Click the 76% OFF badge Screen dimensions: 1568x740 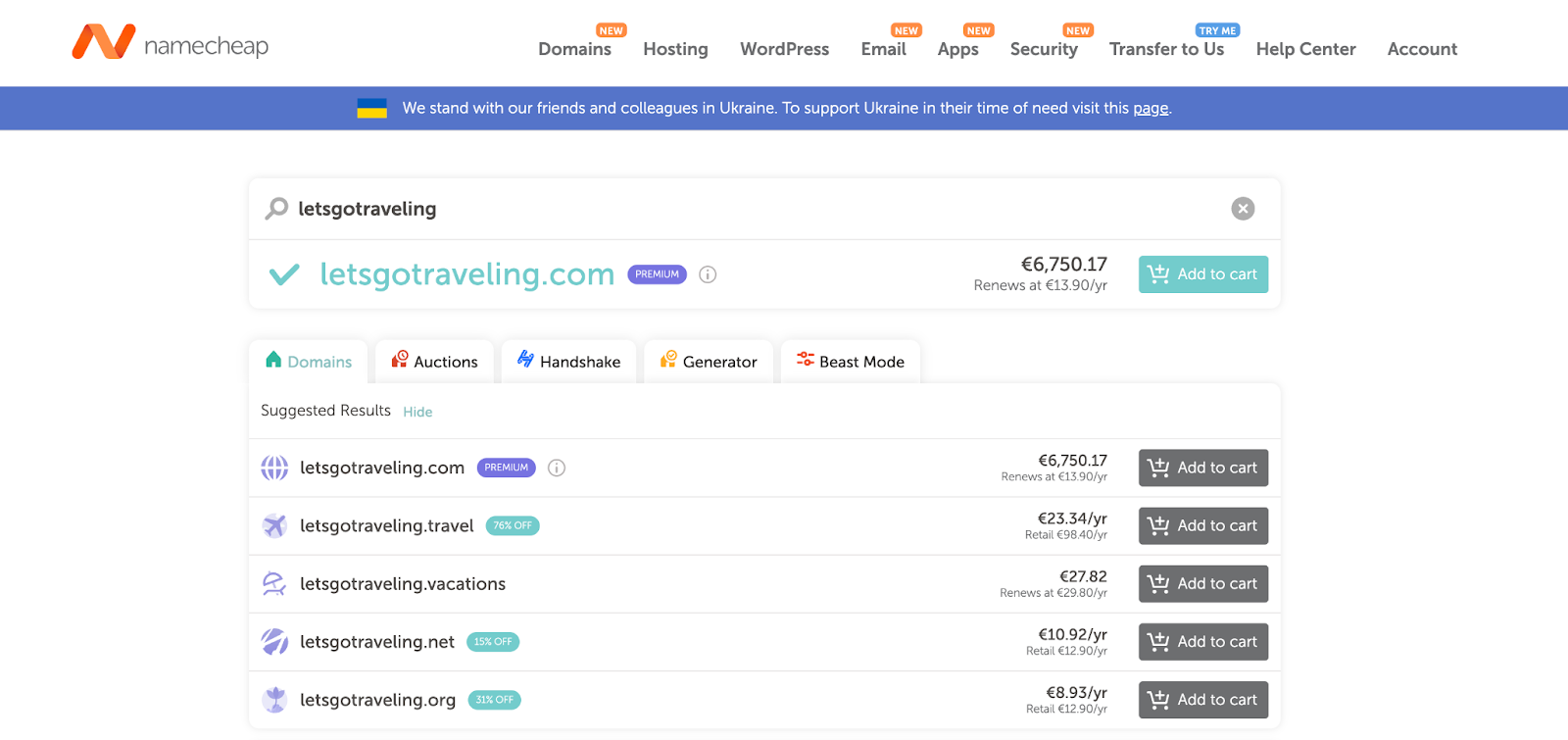click(513, 525)
